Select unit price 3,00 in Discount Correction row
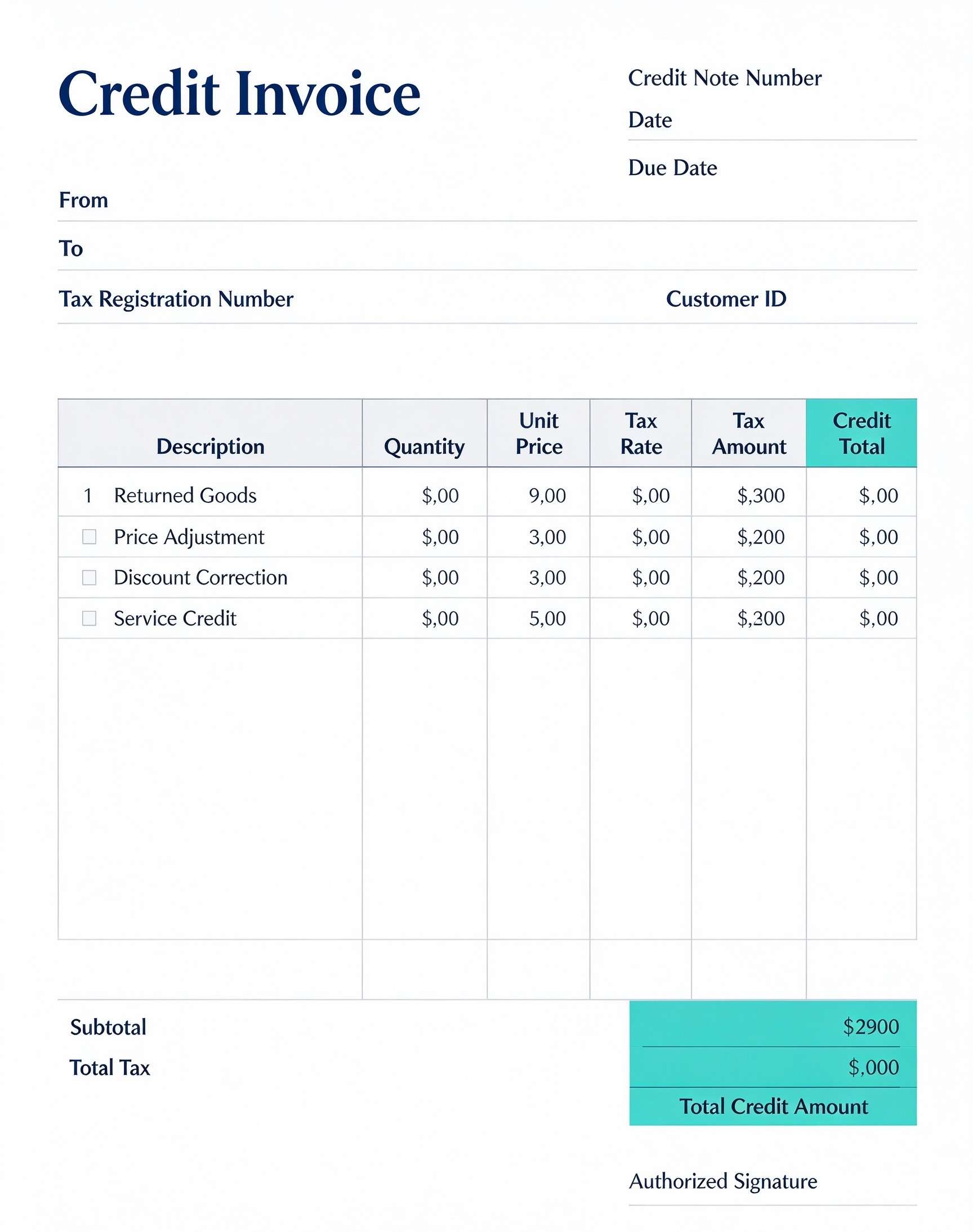Screen dimensions: 973x1232 pos(547,578)
